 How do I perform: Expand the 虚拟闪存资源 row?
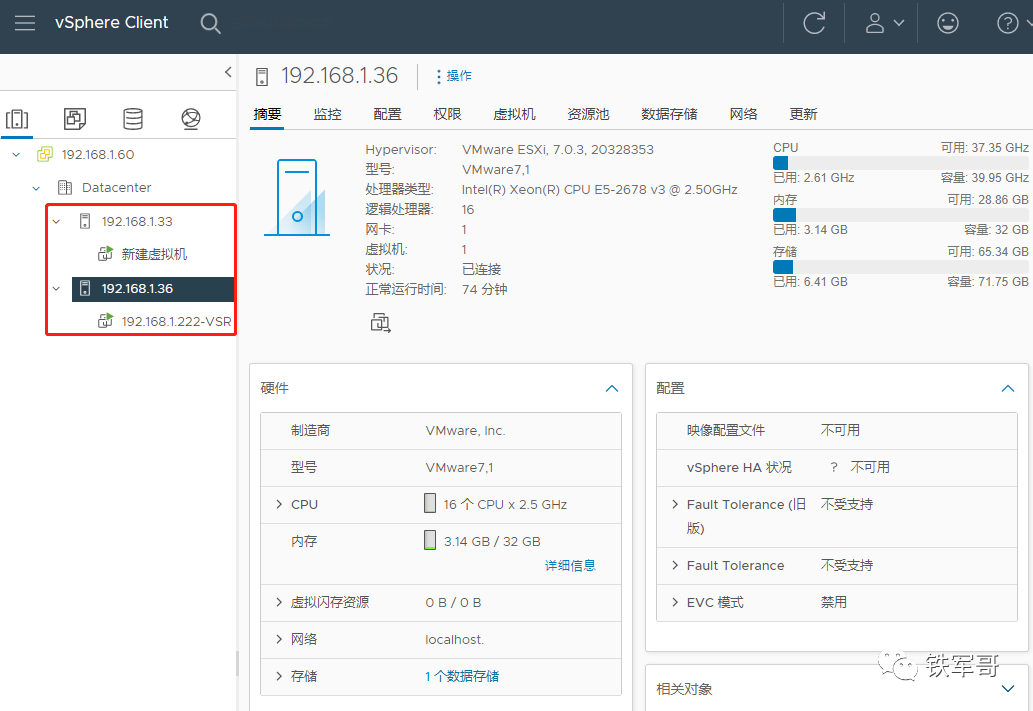[279, 602]
